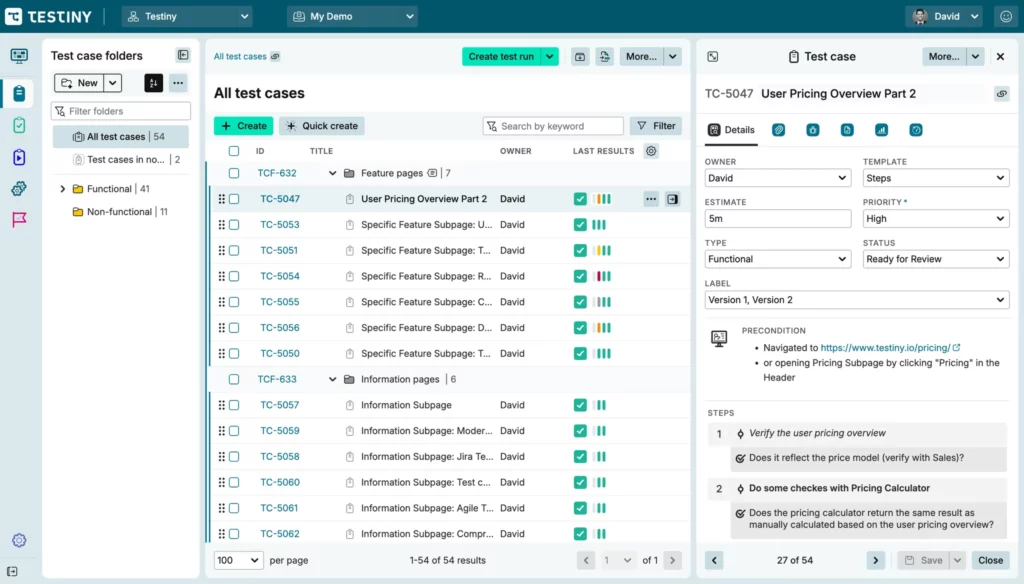Open the attachments tab icon in test case panel
Screen dimensions: 1024x584
pos(778,130)
